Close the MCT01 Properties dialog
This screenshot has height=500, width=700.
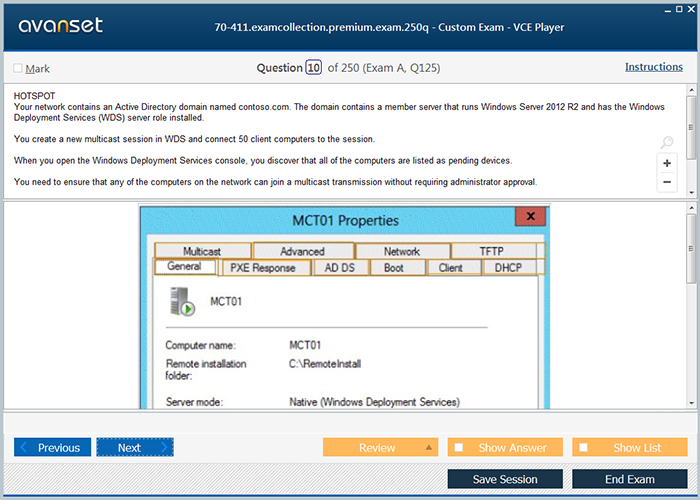[x=530, y=217]
